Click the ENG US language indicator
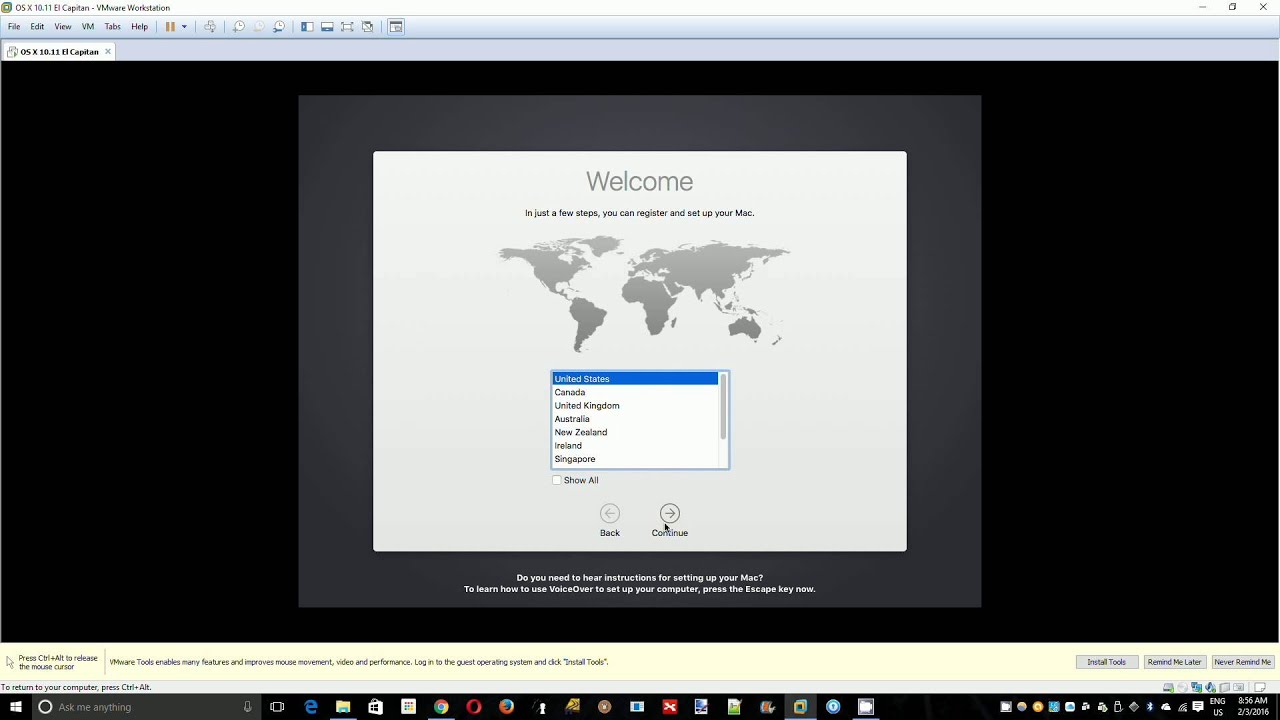 click(1217, 707)
